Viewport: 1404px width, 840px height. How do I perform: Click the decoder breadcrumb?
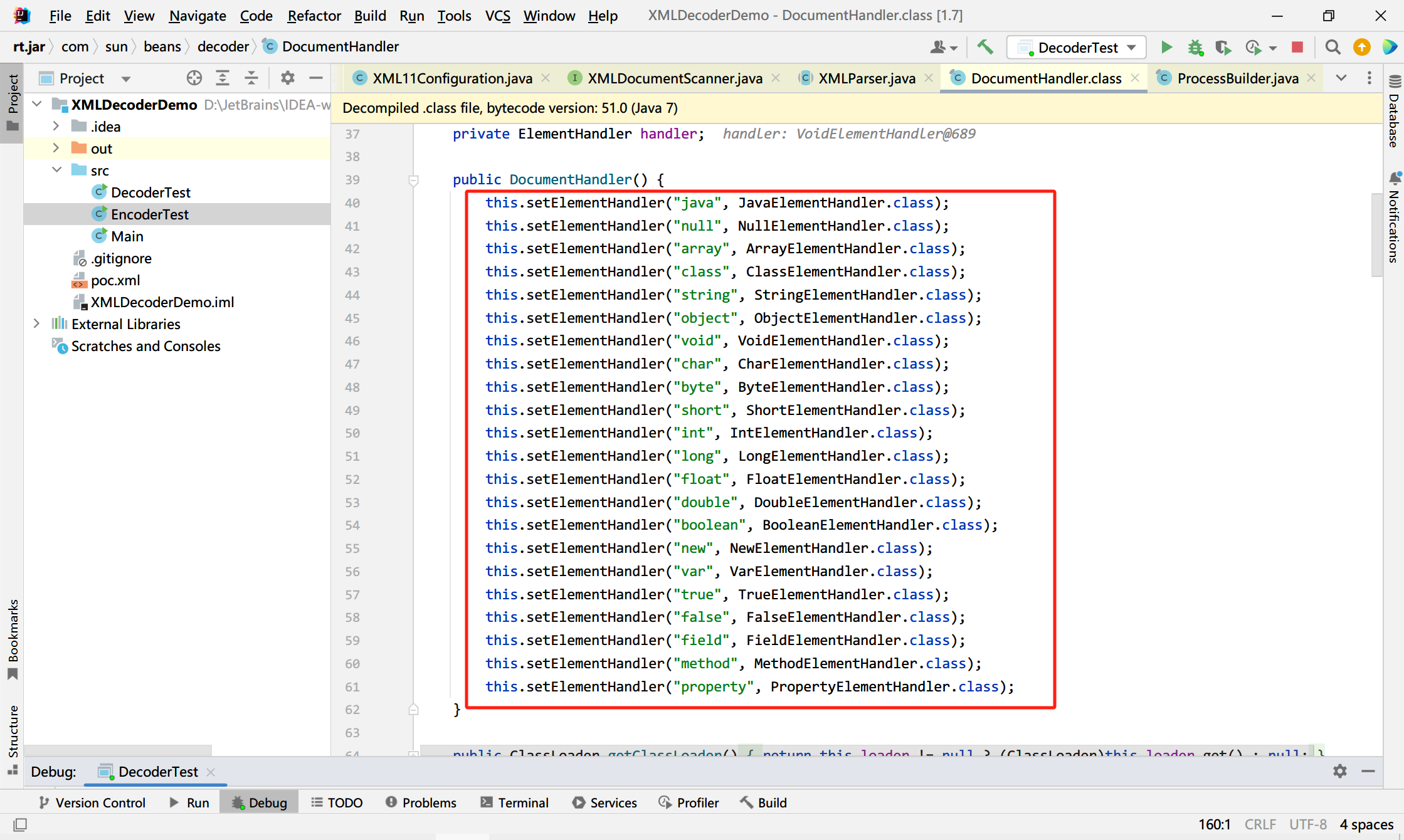223,47
